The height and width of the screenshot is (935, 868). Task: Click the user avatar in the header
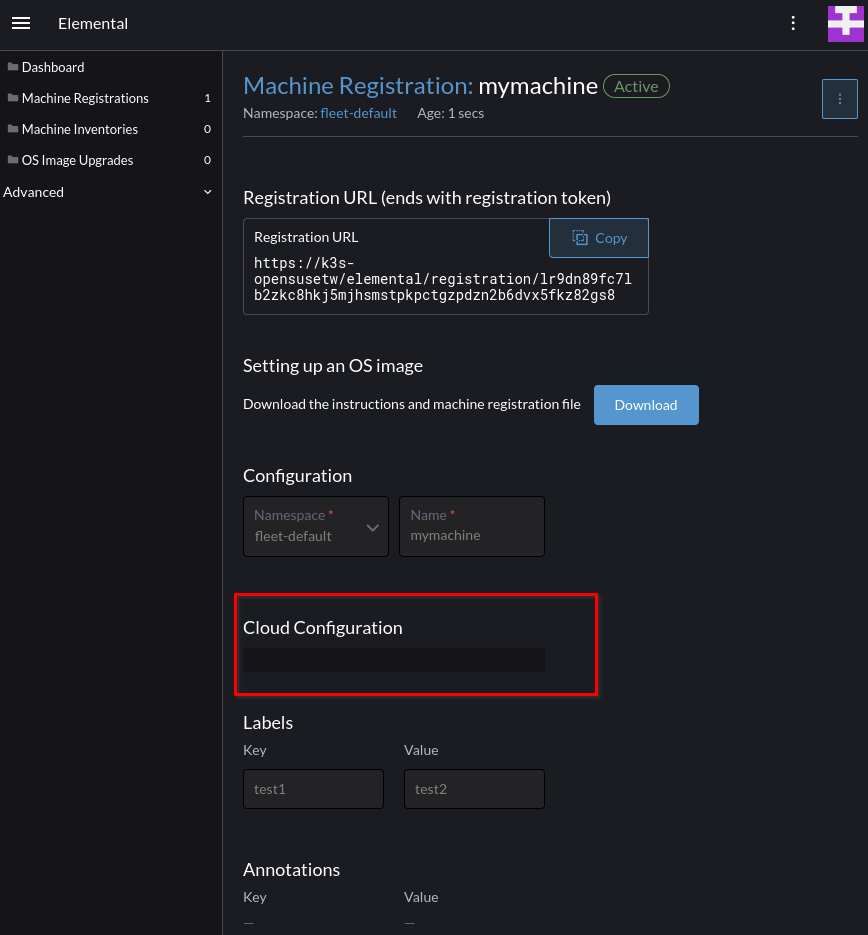(x=845, y=23)
